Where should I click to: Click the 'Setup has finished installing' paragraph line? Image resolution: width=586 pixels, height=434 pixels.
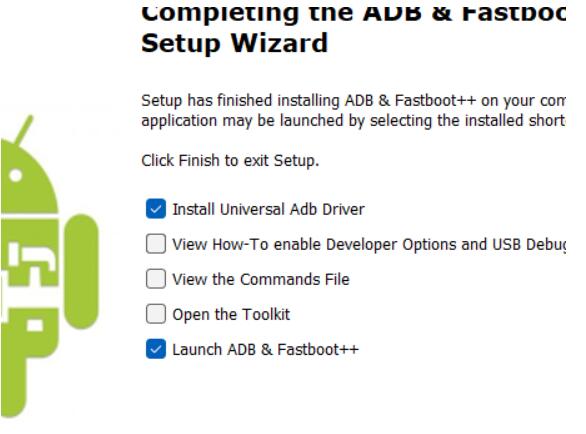[353, 101]
